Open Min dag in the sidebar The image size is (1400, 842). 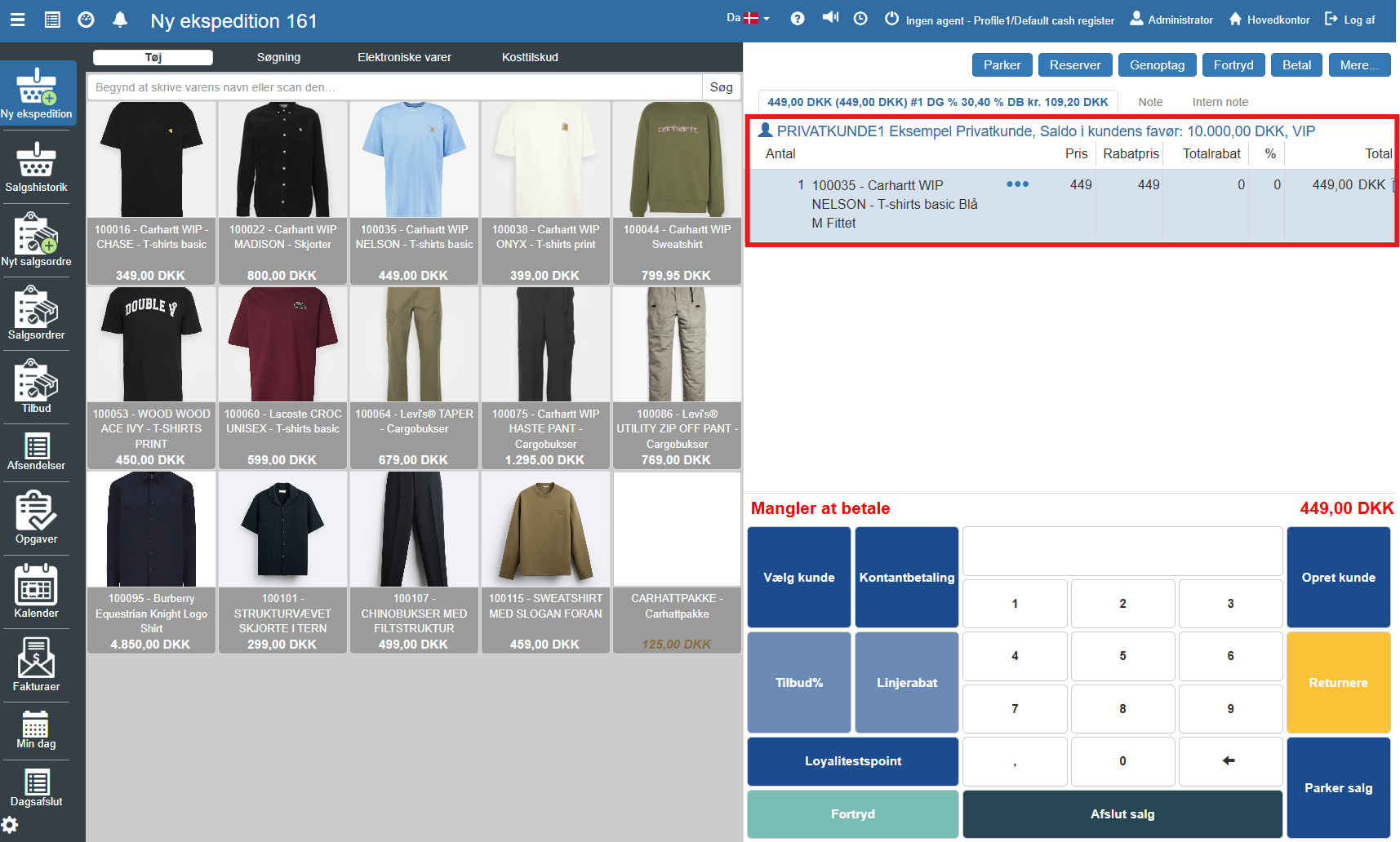click(x=37, y=730)
